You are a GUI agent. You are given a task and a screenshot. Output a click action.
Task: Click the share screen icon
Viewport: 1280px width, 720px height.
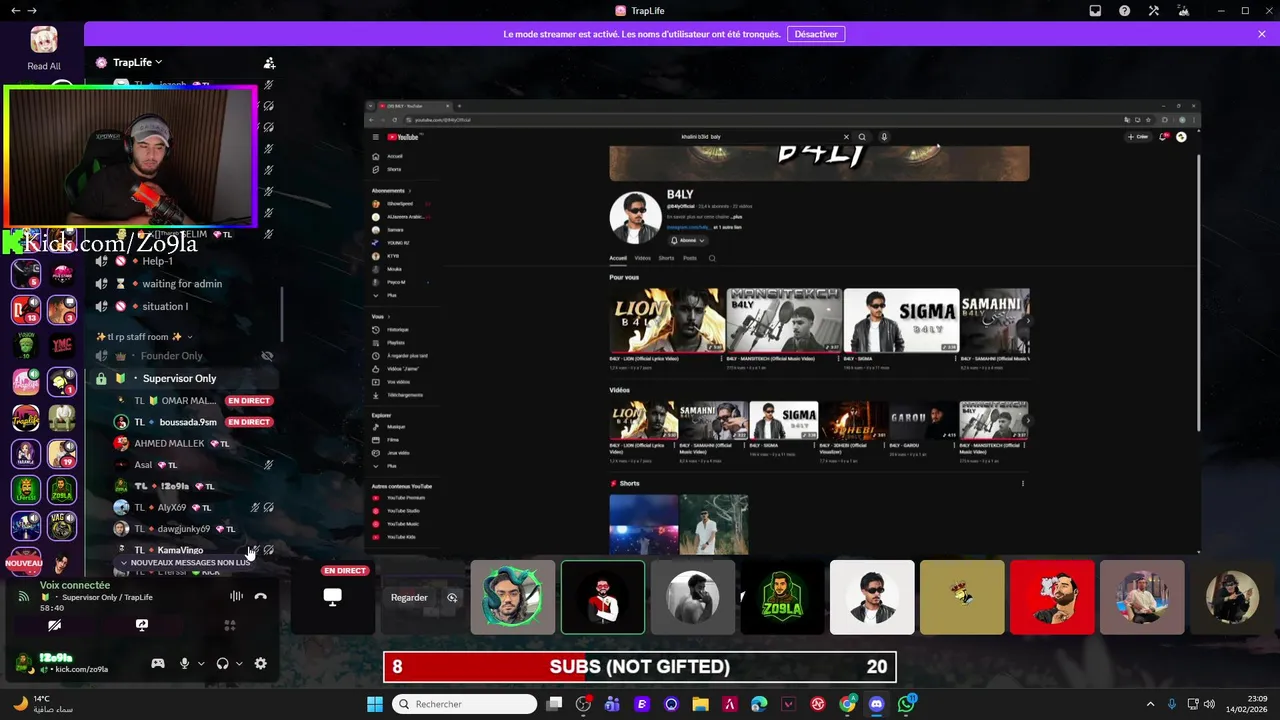click(142, 625)
